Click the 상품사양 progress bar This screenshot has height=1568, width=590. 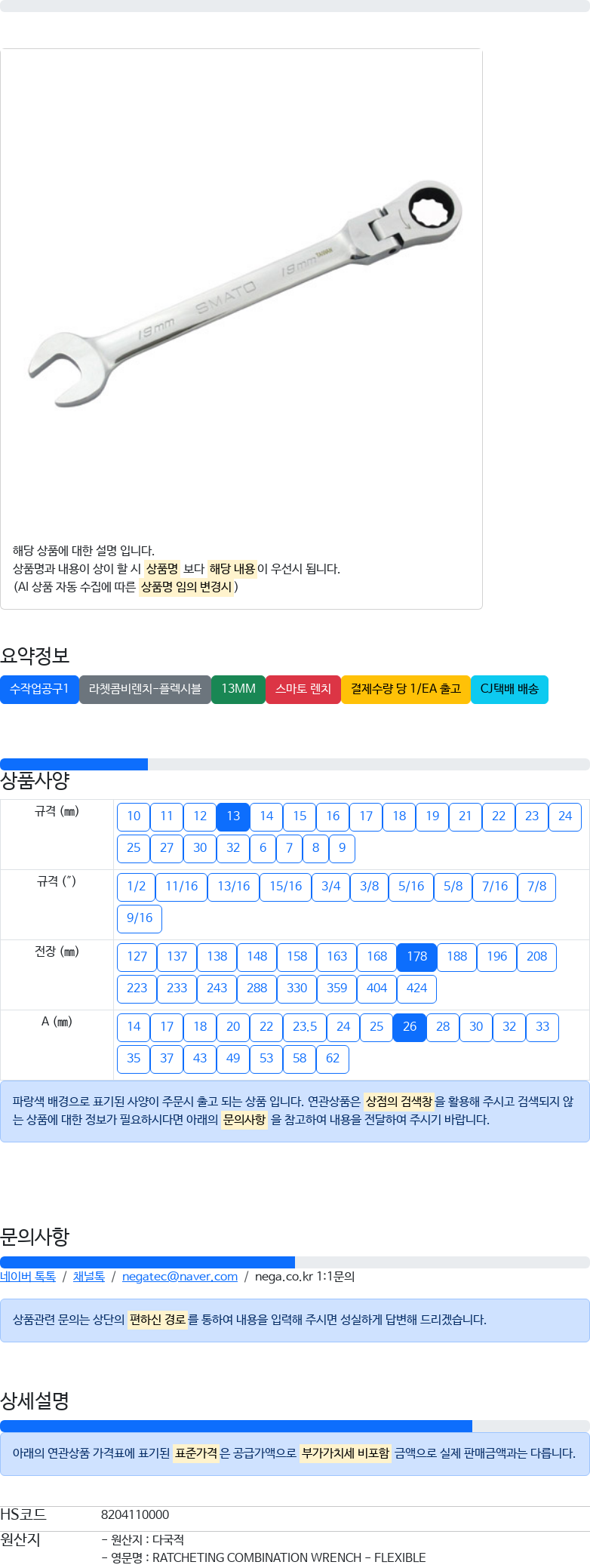click(295, 764)
